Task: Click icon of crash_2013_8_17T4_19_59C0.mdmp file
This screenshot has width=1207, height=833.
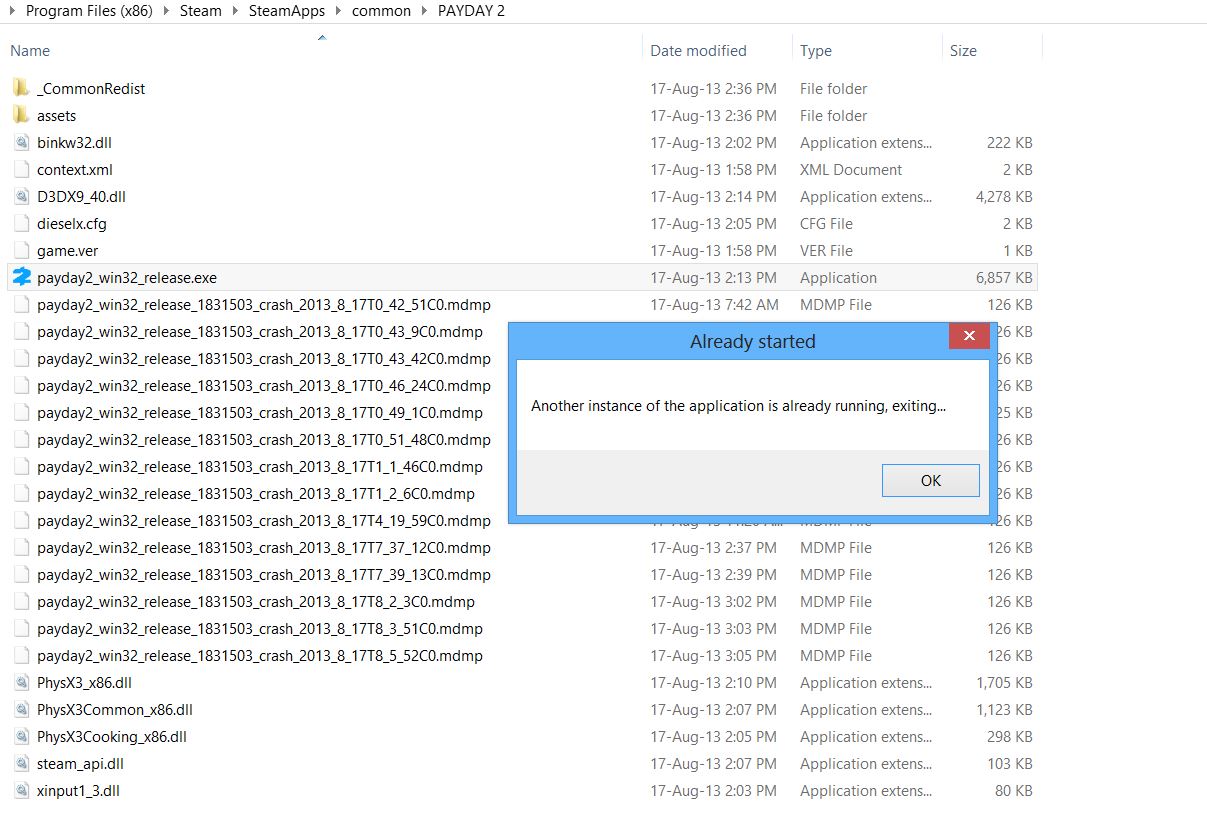Action: 21,520
